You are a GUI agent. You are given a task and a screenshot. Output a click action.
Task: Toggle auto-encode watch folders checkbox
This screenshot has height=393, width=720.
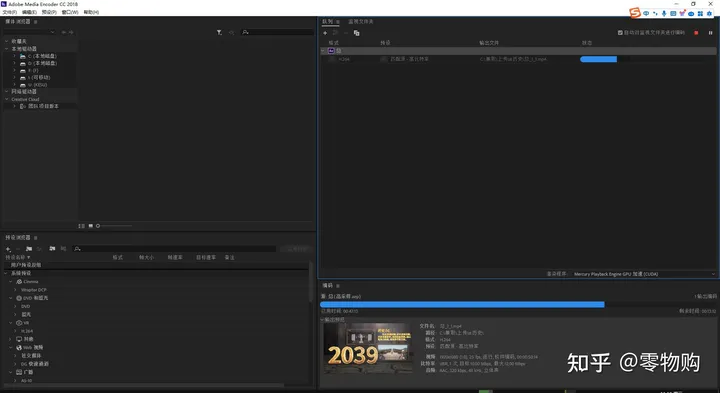[x=620, y=33]
